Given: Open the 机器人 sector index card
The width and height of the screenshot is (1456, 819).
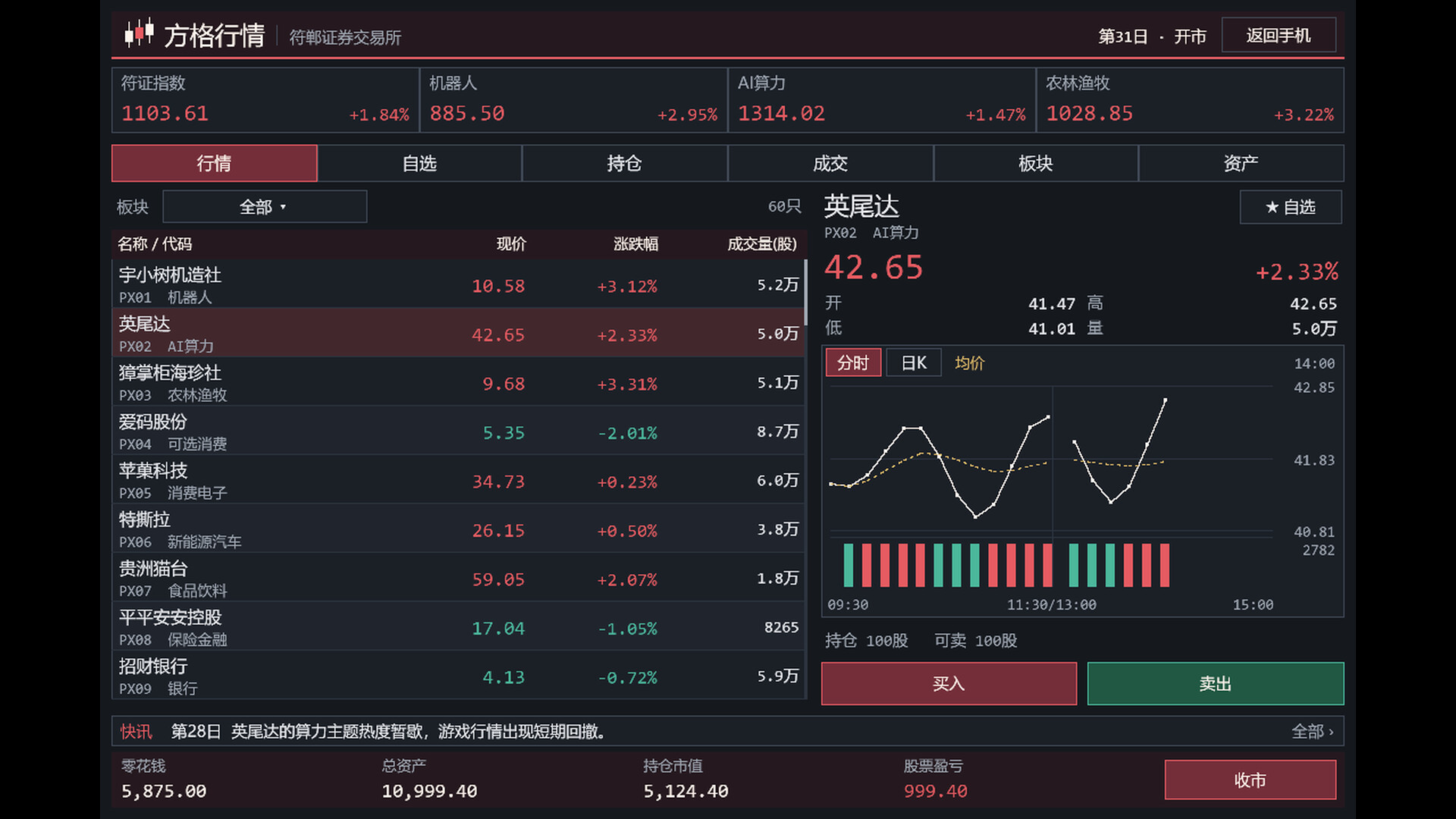Looking at the screenshot, I should pyautogui.click(x=574, y=100).
